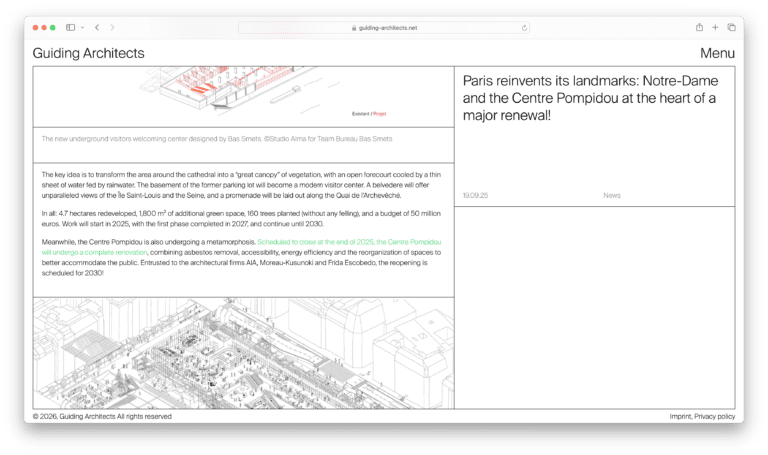
Task: Go forward with the forward arrow
Action: 112,27
